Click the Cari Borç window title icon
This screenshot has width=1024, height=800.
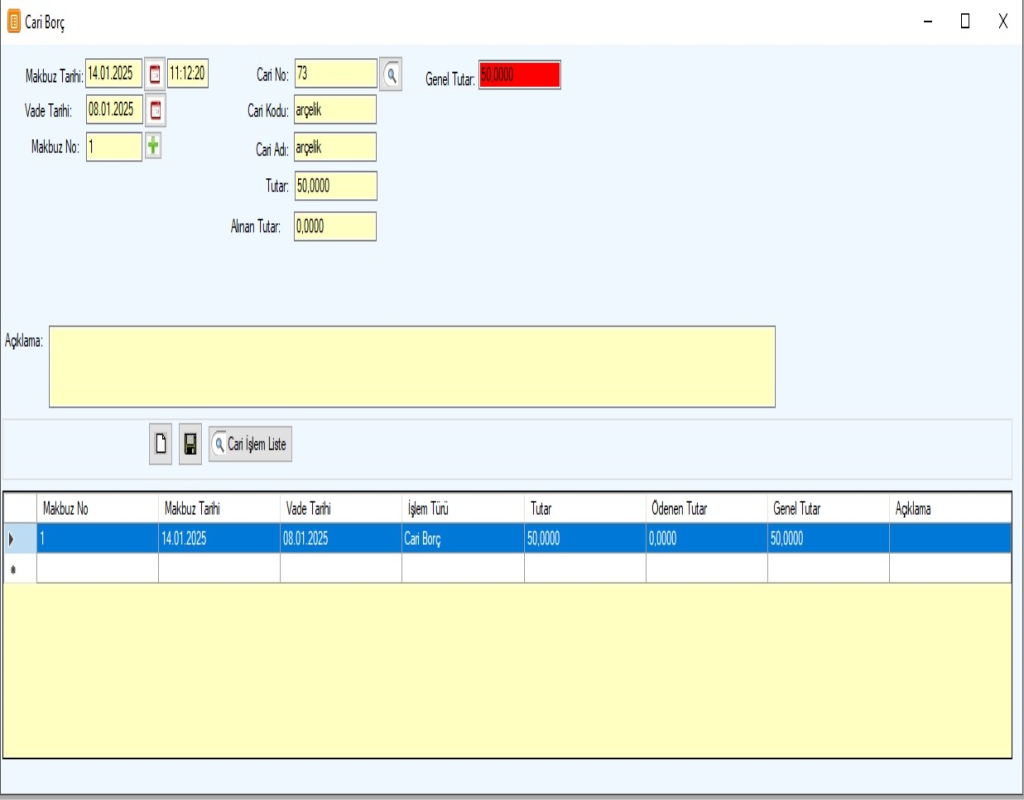[14, 21]
